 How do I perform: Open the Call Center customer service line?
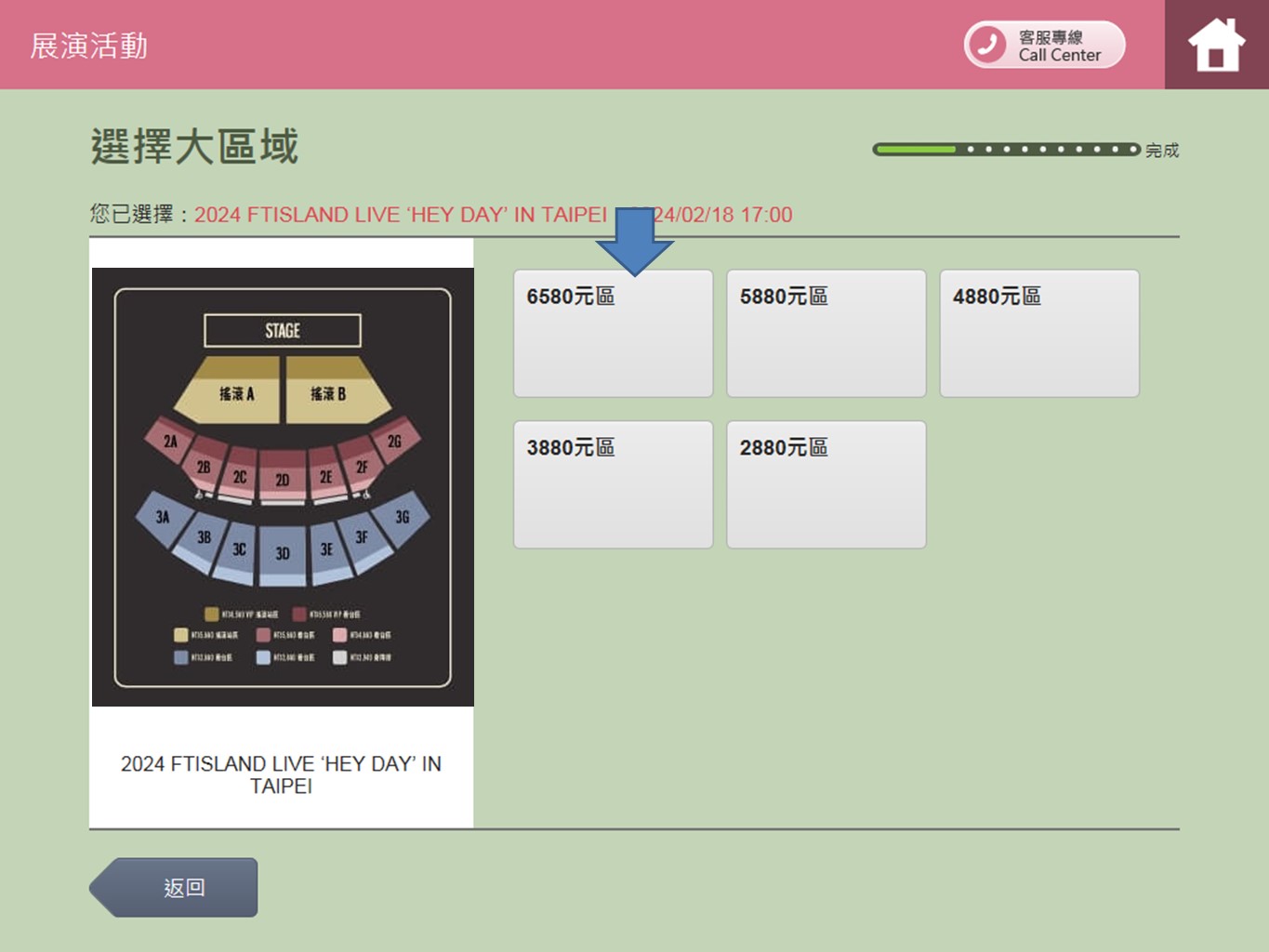(1044, 45)
